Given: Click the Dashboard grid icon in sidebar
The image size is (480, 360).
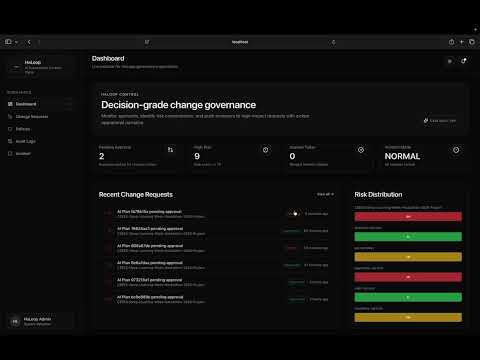Looking at the screenshot, I should [10, 104].
